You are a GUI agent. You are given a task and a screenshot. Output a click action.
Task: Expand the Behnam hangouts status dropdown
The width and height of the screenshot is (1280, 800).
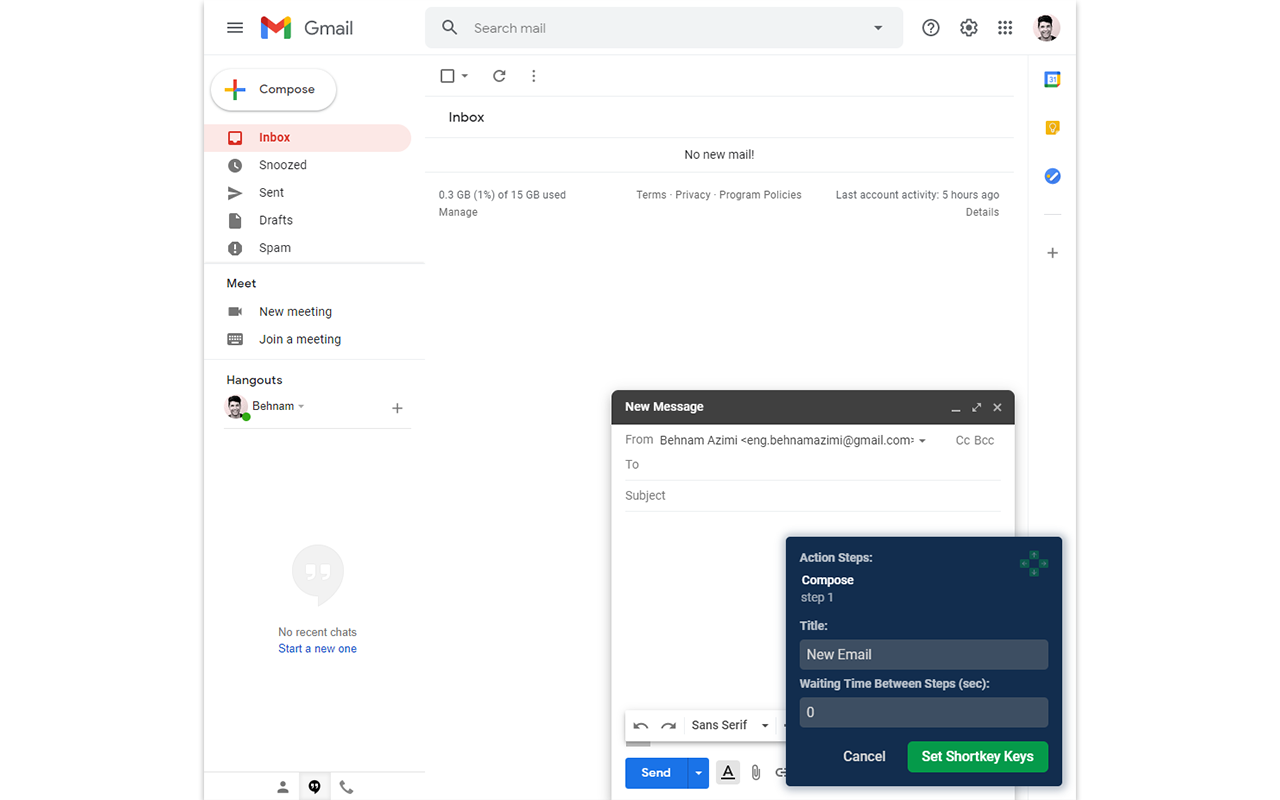301,406
